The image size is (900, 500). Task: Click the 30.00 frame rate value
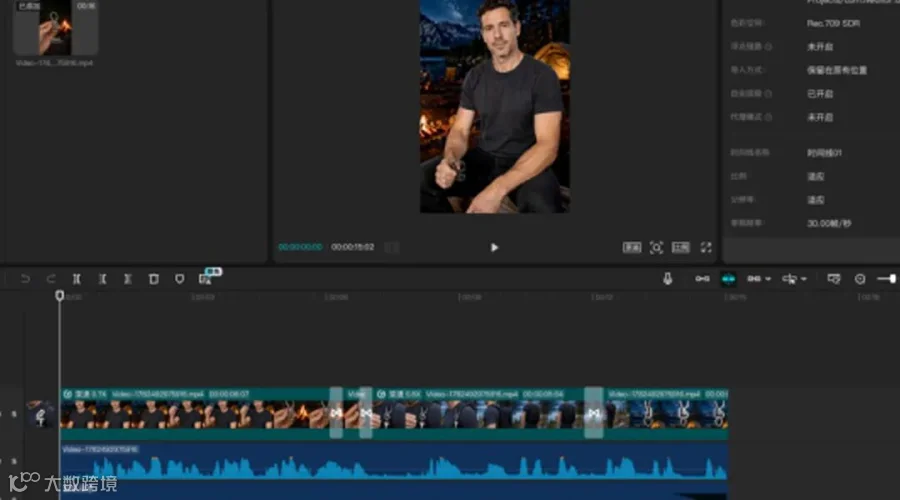[x=829, y=223]
